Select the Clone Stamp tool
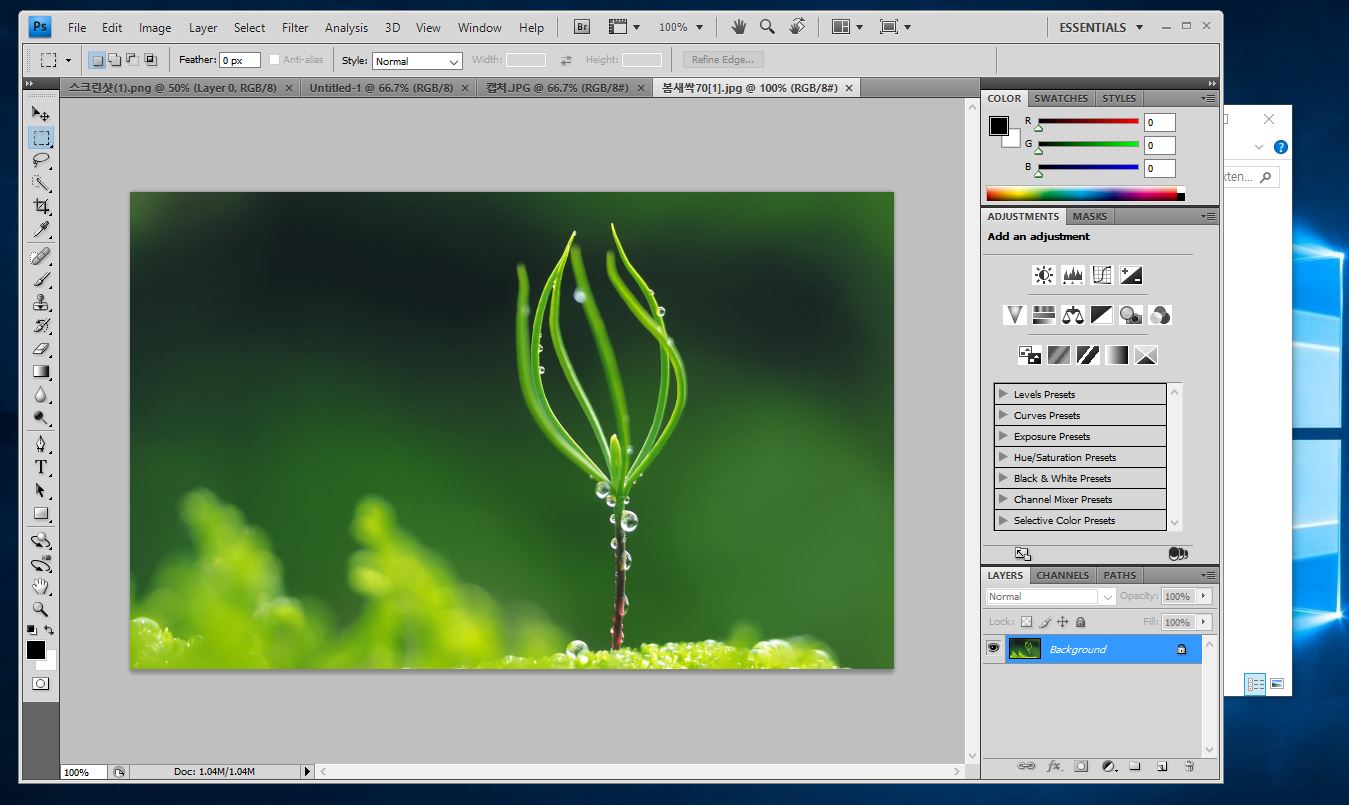This screenshot has width=1349, height=805. 41,303
